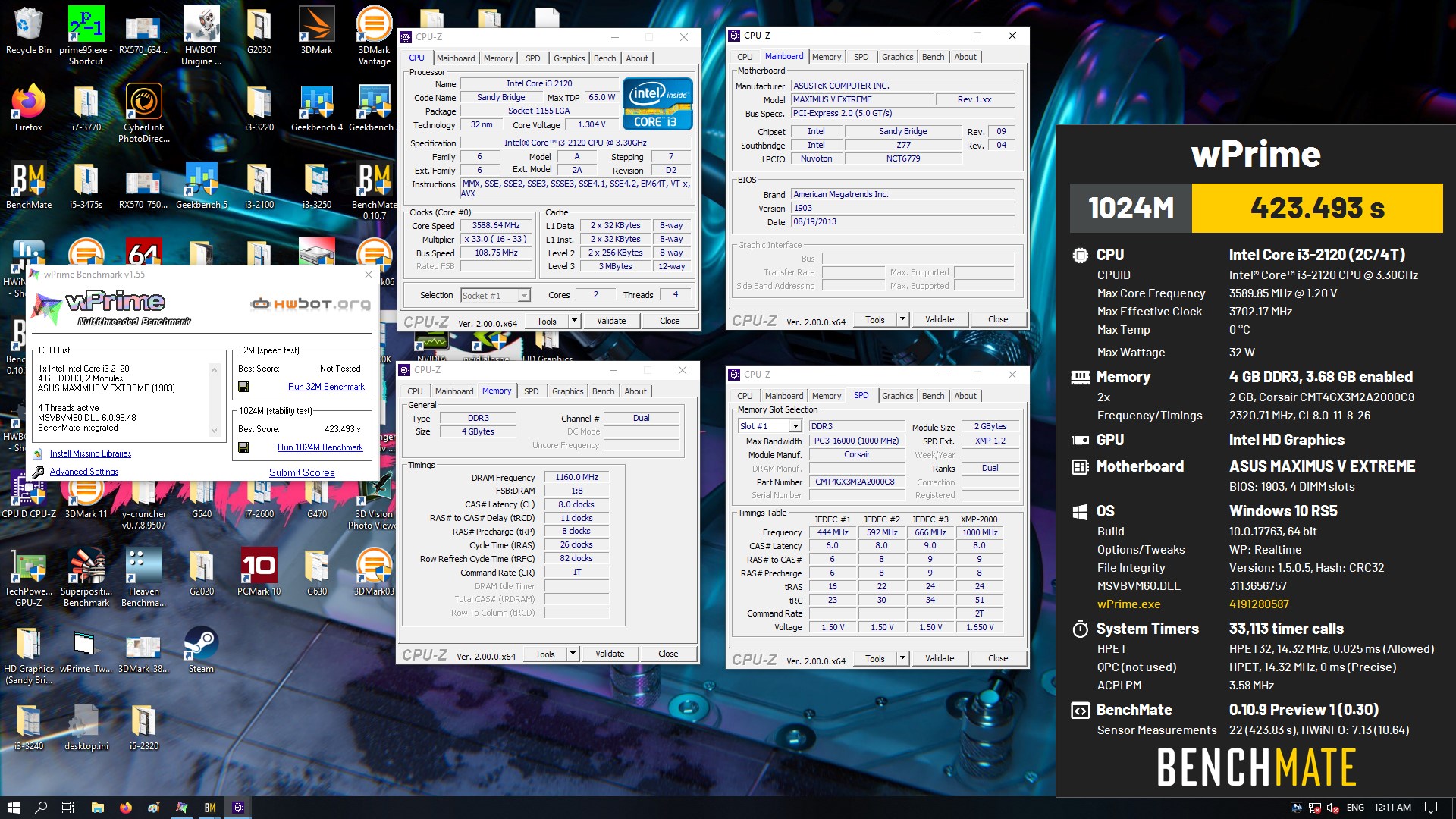Expand Tools arrow in CPU-Z Memory window
Image resolution: width=1456 pixels, height=819 pixels.
[573, 654]
